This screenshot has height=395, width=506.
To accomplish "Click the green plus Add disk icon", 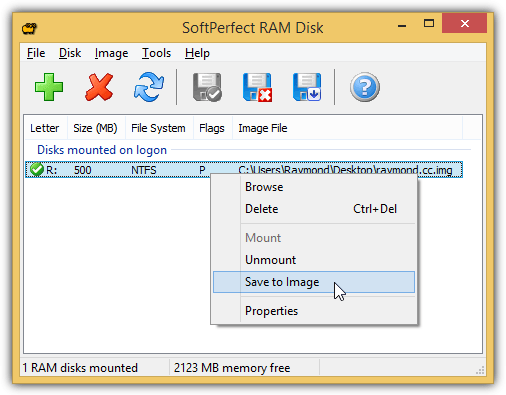I will (x=49, y=87).
